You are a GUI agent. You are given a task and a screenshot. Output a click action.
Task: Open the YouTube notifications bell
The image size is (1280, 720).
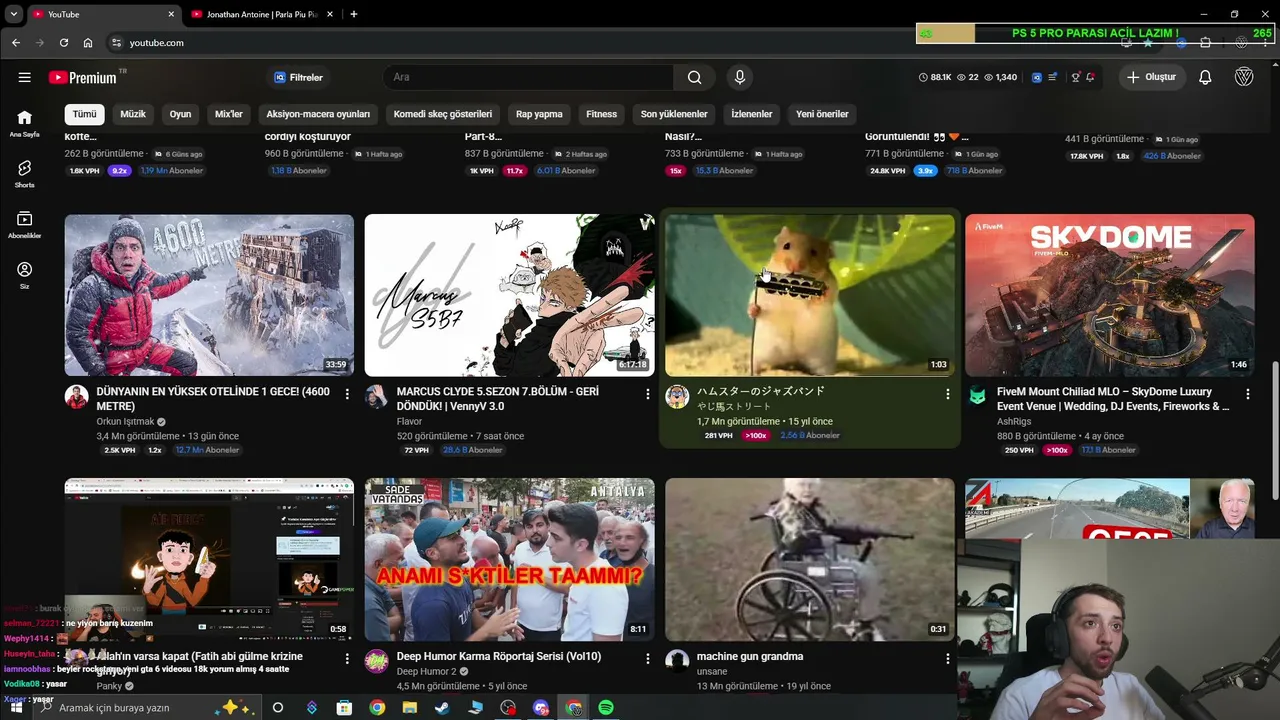(x=1205, y=77)
